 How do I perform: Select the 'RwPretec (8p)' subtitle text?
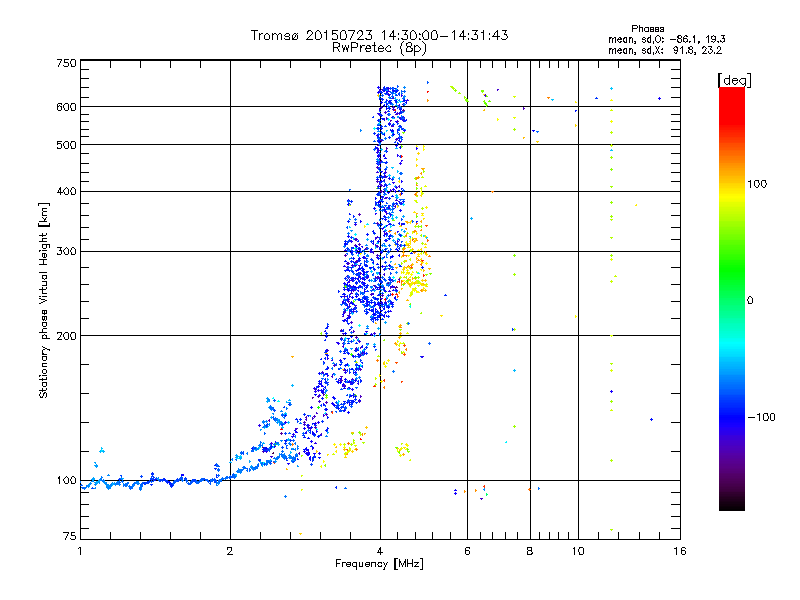tap(379, 48)
